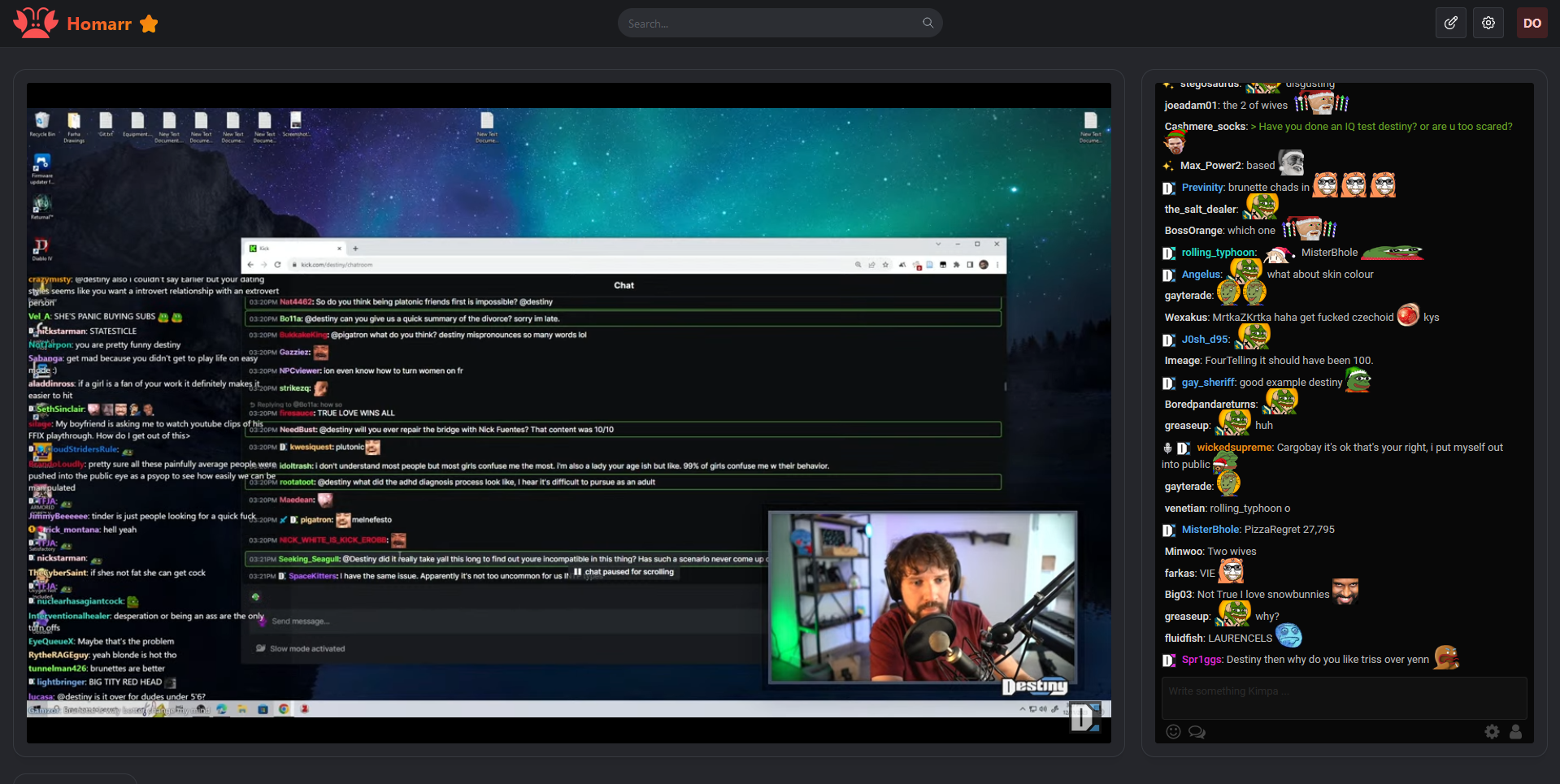Open whispers via the chat bubbles icon

pyautogui.click(x=1197, y=731)
